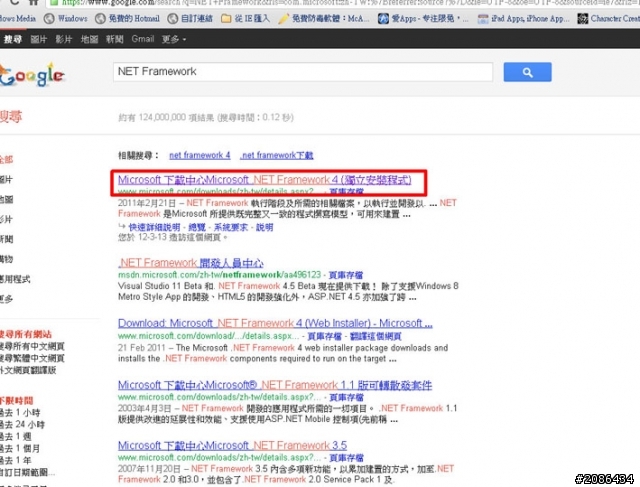Image resolution: width=640 pixels, height=487 pixels.
Task: Open 自訂日期範圍 time filter option
Action: pyautogui.click(x=27, y=472)
